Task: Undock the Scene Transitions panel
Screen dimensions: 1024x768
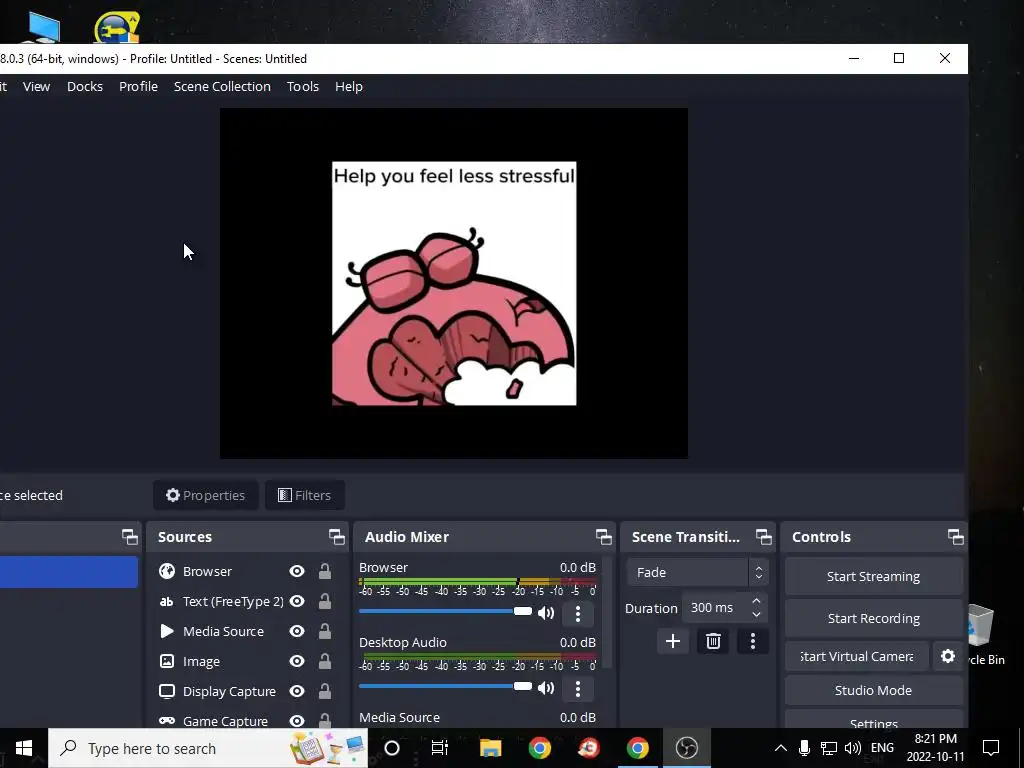Action: pos(764,537)
